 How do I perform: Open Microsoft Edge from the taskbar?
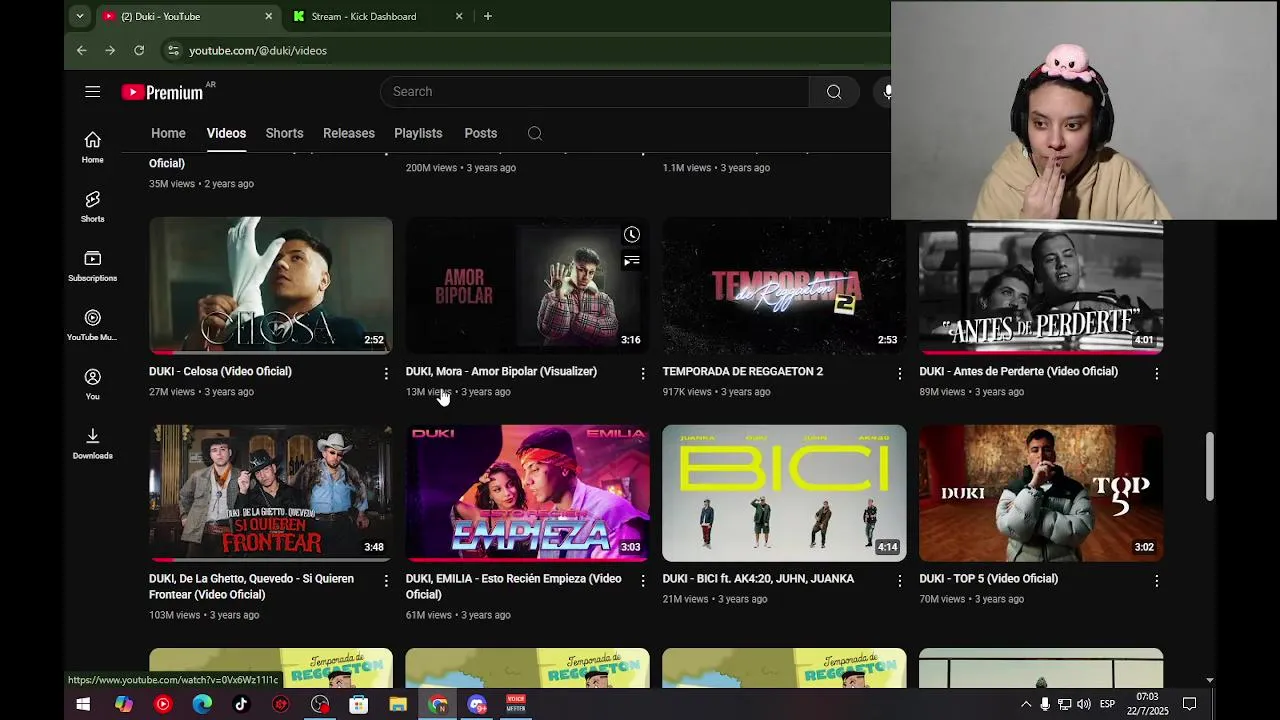202,704
